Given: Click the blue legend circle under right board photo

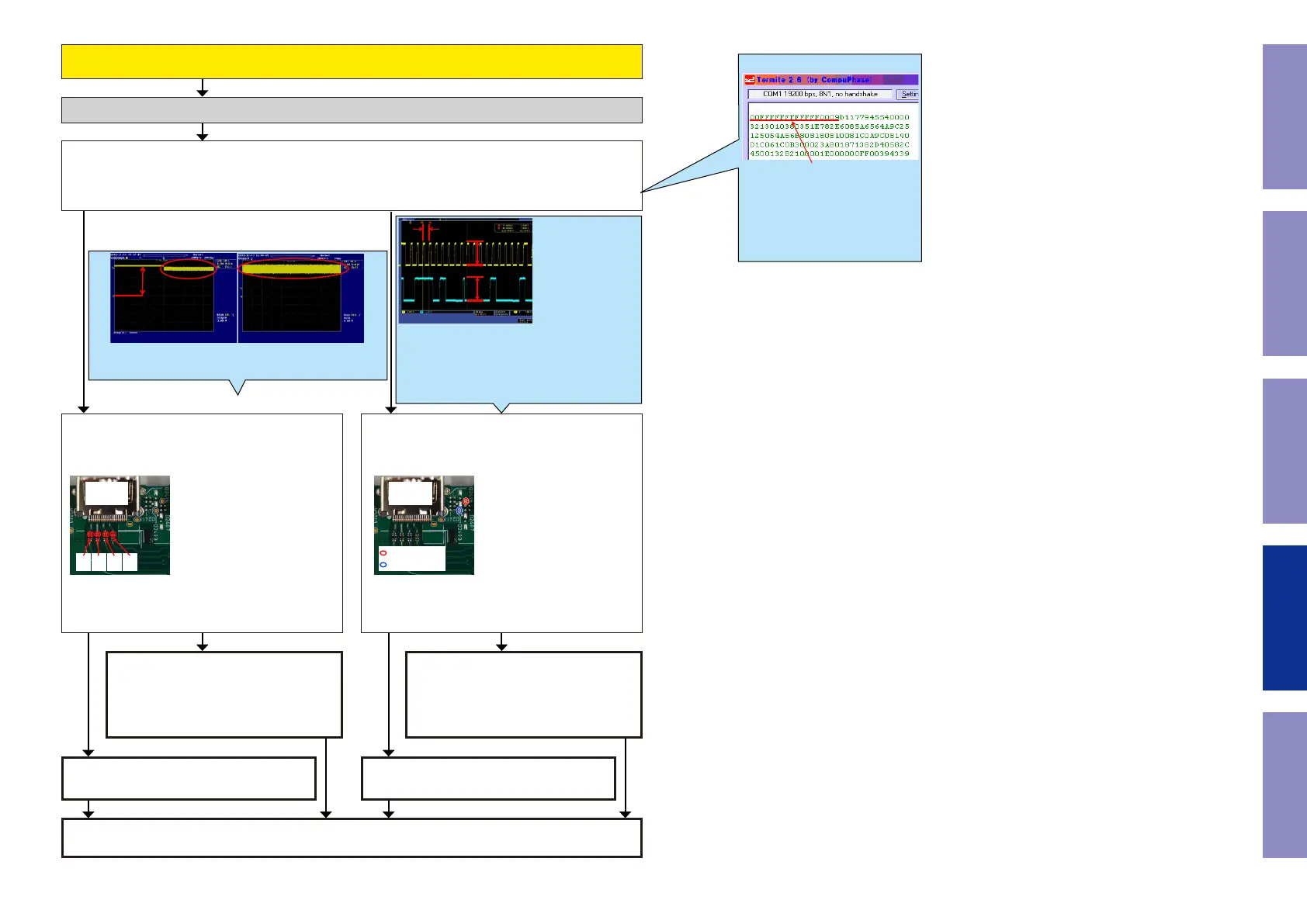Looking at the screenshot, I should coord(383,565).
